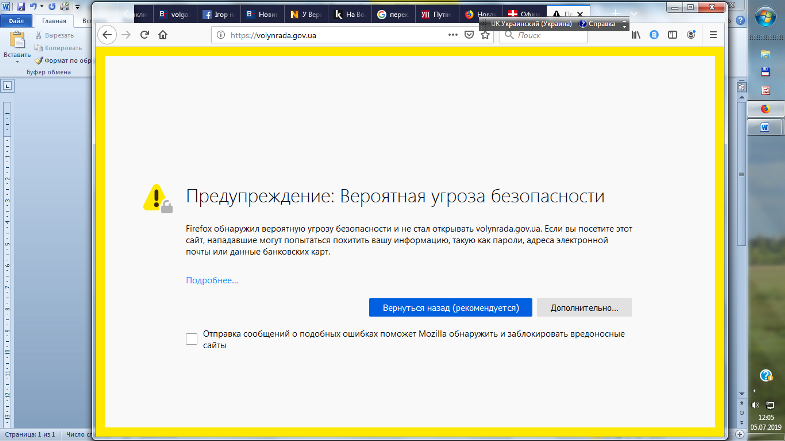Open the Файл tab in Word
This screenshot has height=441, width=785.
[x=16, y=19]
